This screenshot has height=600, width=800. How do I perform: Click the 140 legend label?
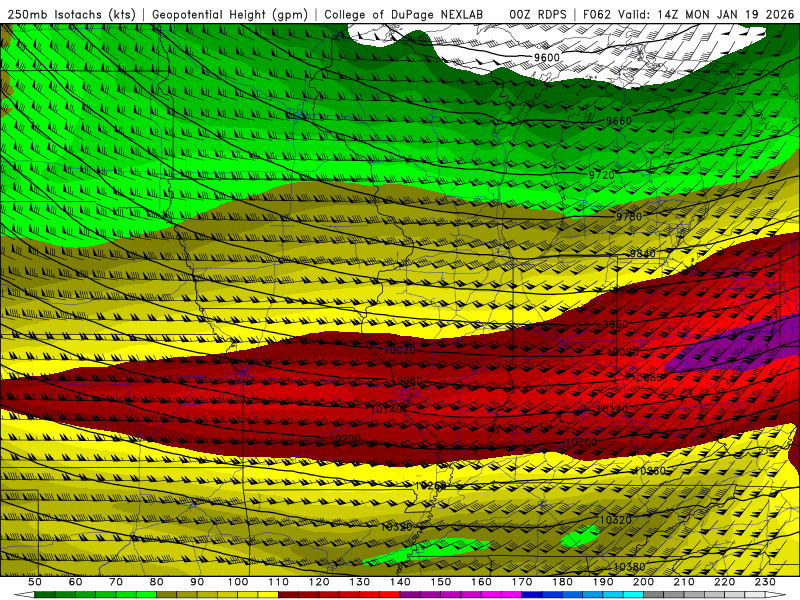400,582
